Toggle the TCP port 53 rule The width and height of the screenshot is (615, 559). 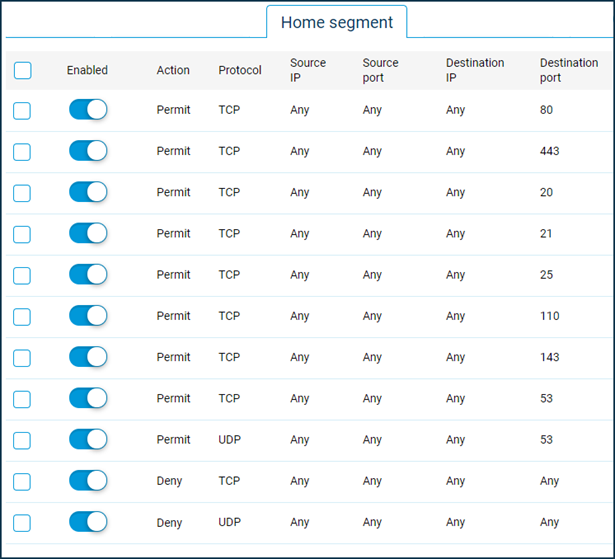pos(88,398)
